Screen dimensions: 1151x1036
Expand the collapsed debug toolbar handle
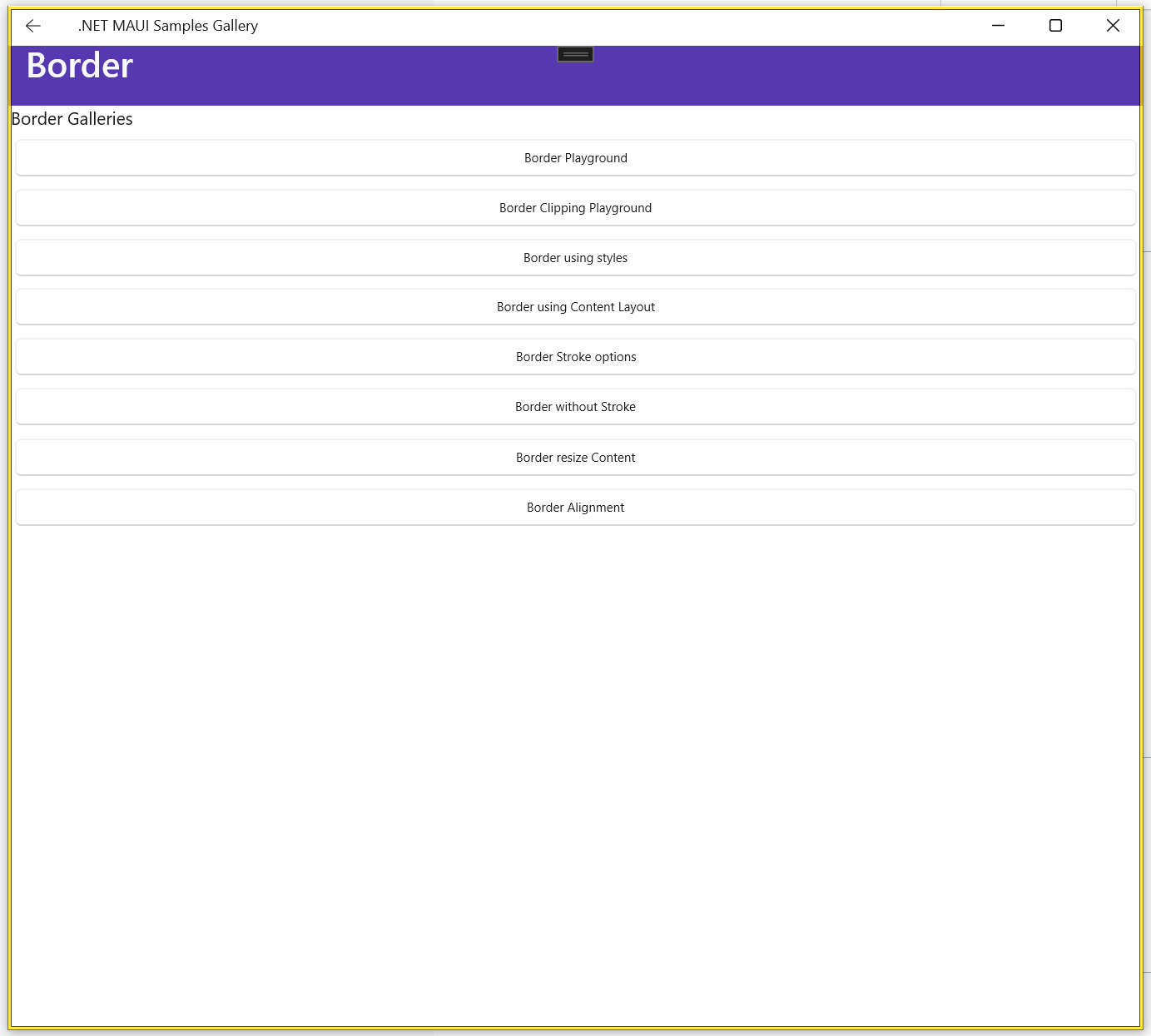tap(575, 55)
